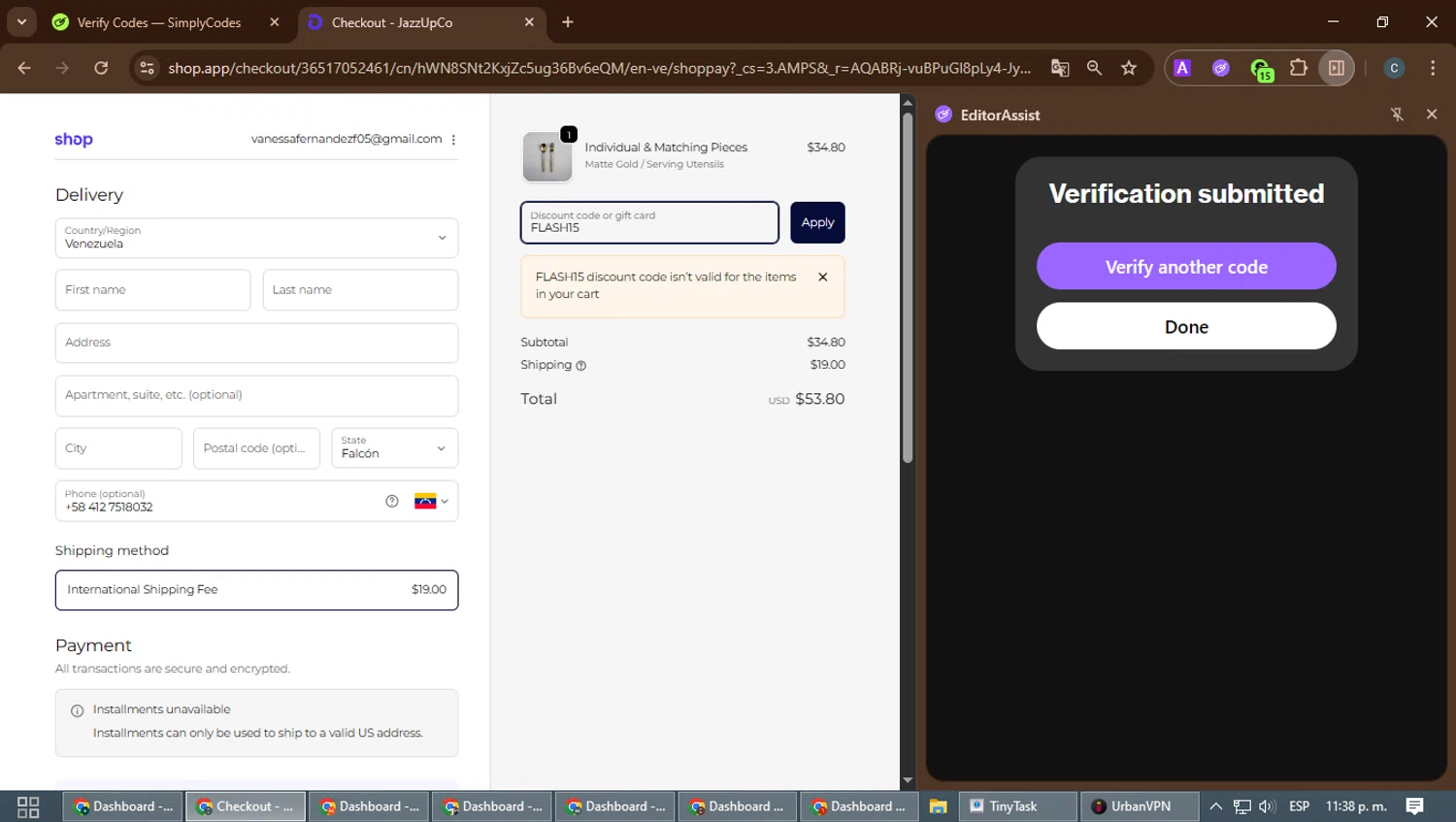Go back to previous page
Image resolution: width=1456 pixels, height=822 pixels.
pos(24,68)
